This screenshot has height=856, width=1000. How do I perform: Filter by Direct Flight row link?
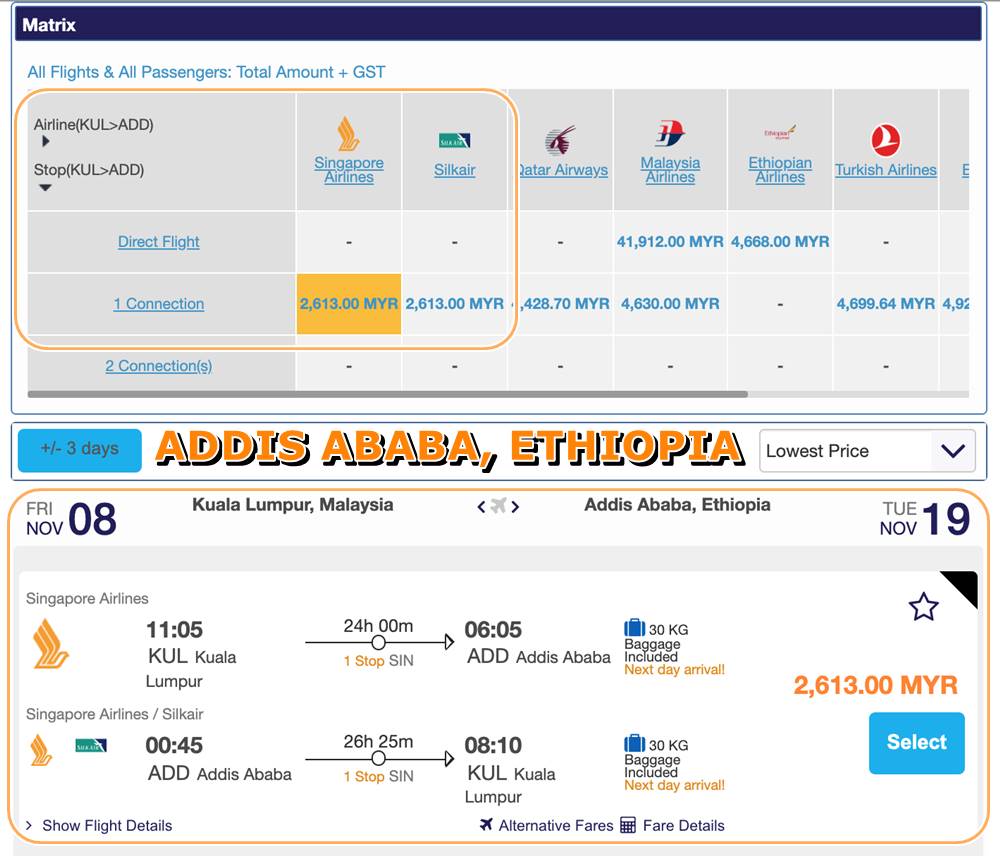tap(159, 242)
